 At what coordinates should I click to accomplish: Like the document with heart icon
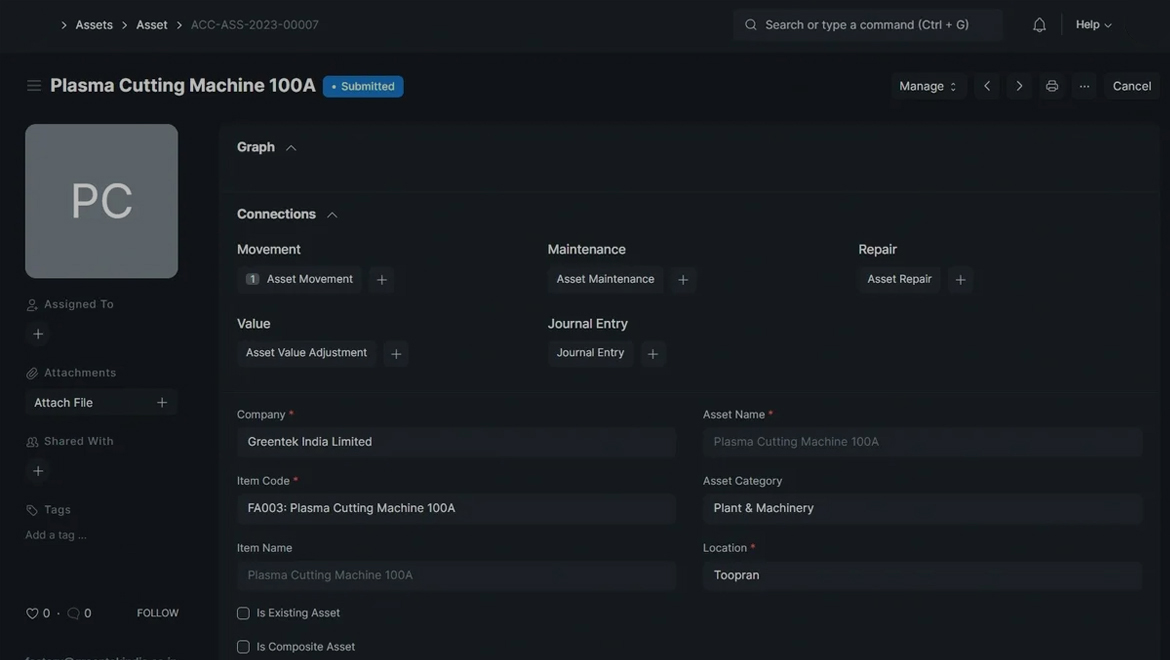click(32, 614)
